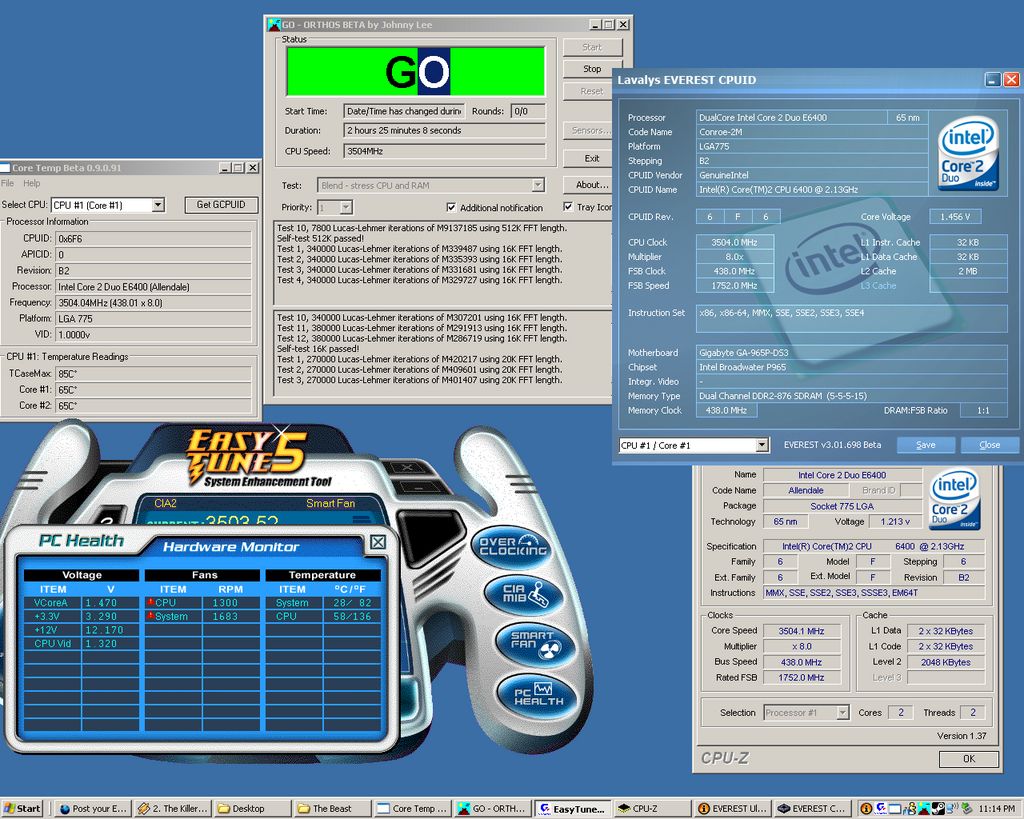Open 'EVEREST C...' taskbar item
The width and height of the screenshot is (1024, 819).
[813, 809]
